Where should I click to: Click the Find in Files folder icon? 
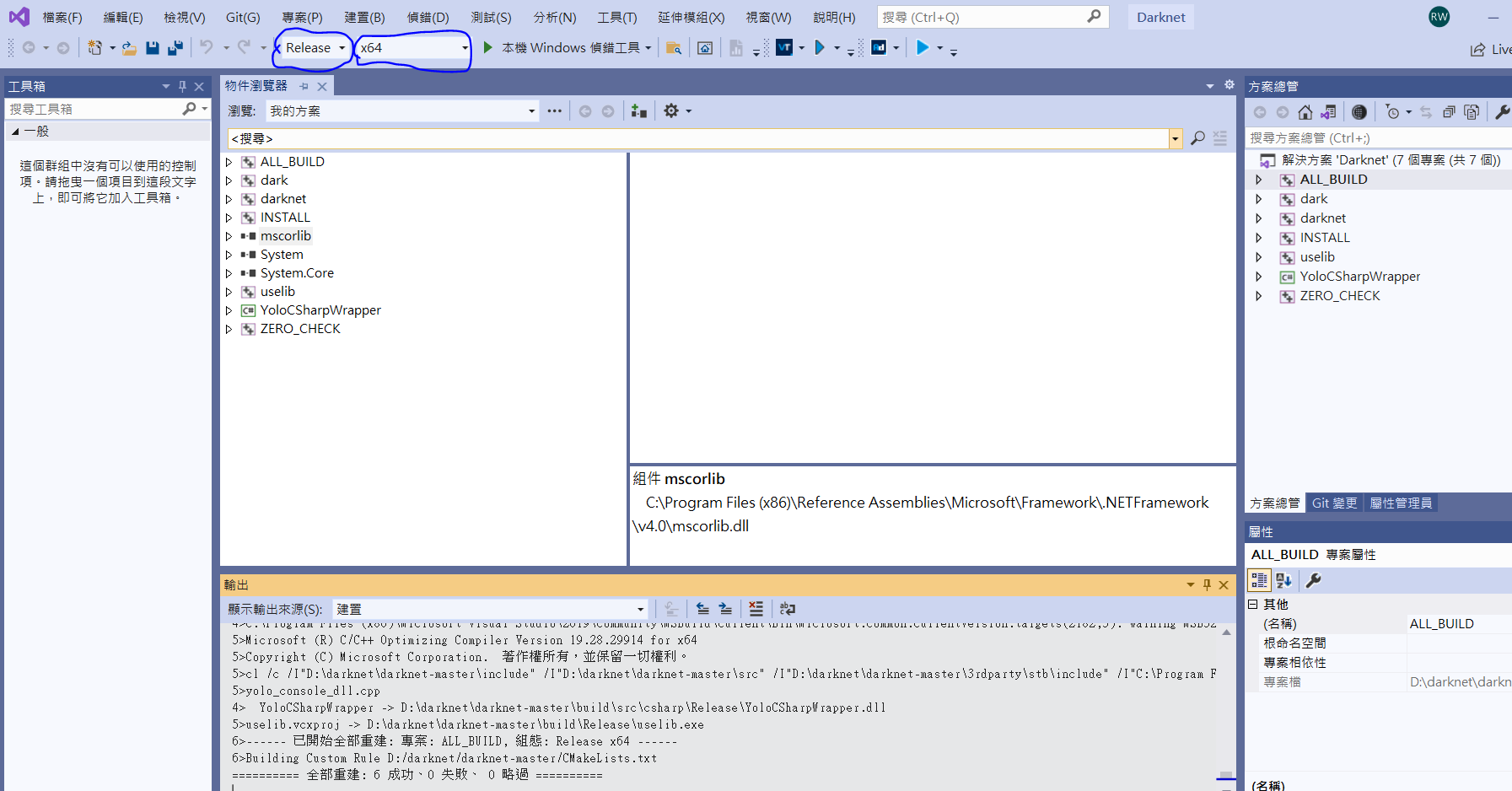click(x=673, y=48)
